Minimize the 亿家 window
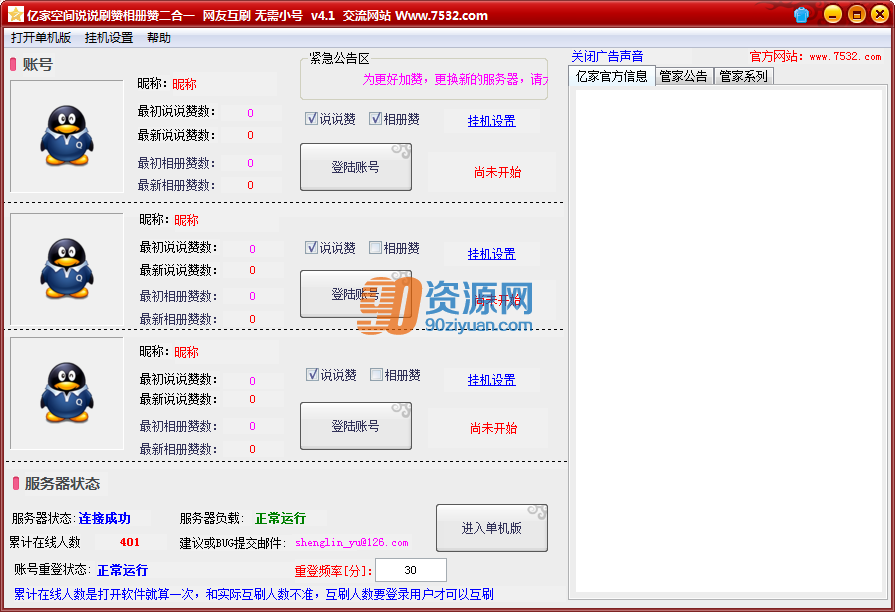 pyautogui.click(x=833, y=14)
